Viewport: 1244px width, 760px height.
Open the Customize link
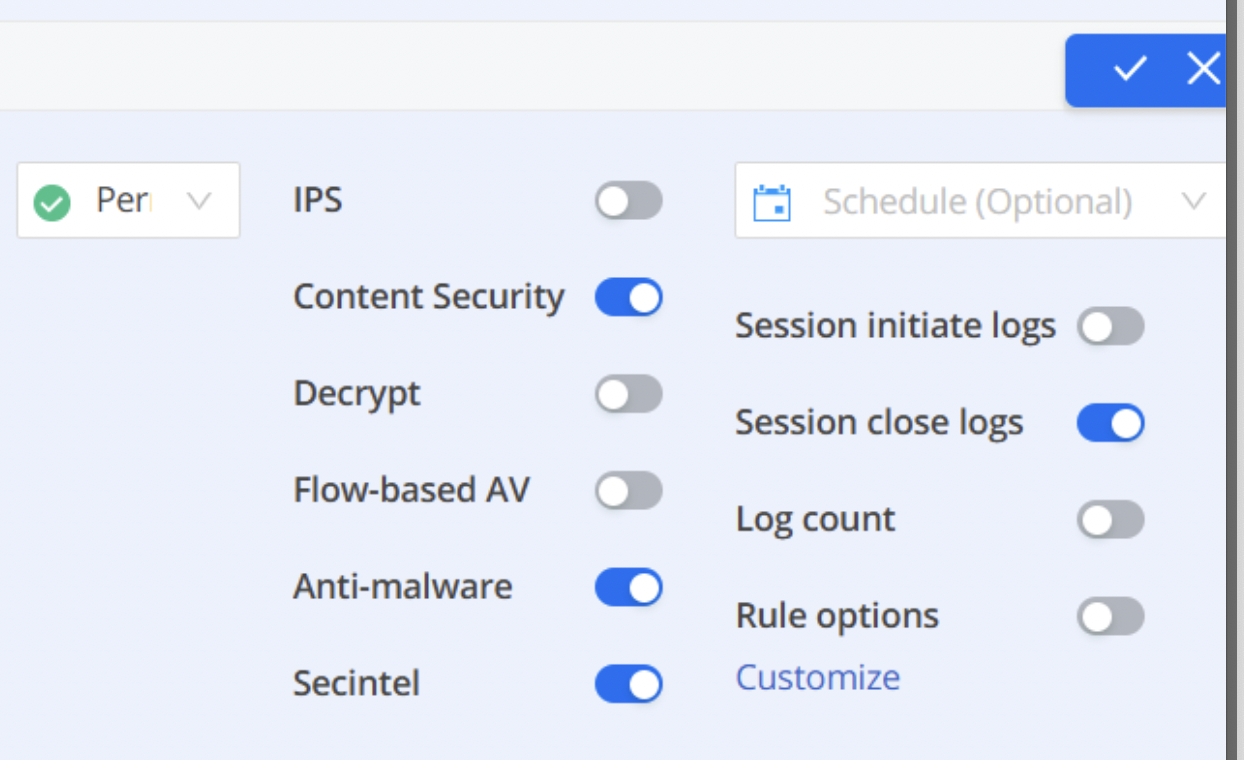pos(818,678)
